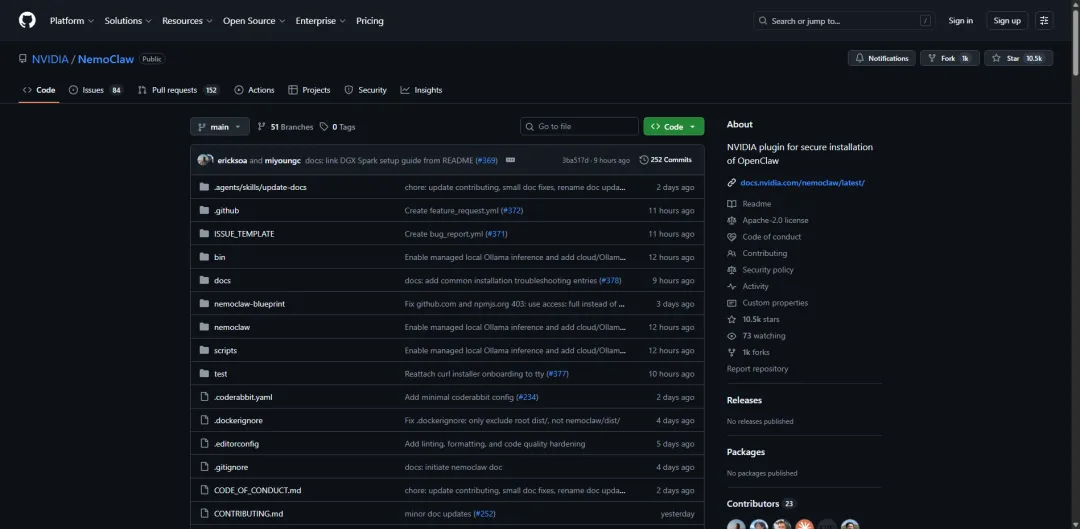Focus the Search or jump to field
Image resolution: width=1080 pixels, height=529 pixels.
click(x=844, y=21)
